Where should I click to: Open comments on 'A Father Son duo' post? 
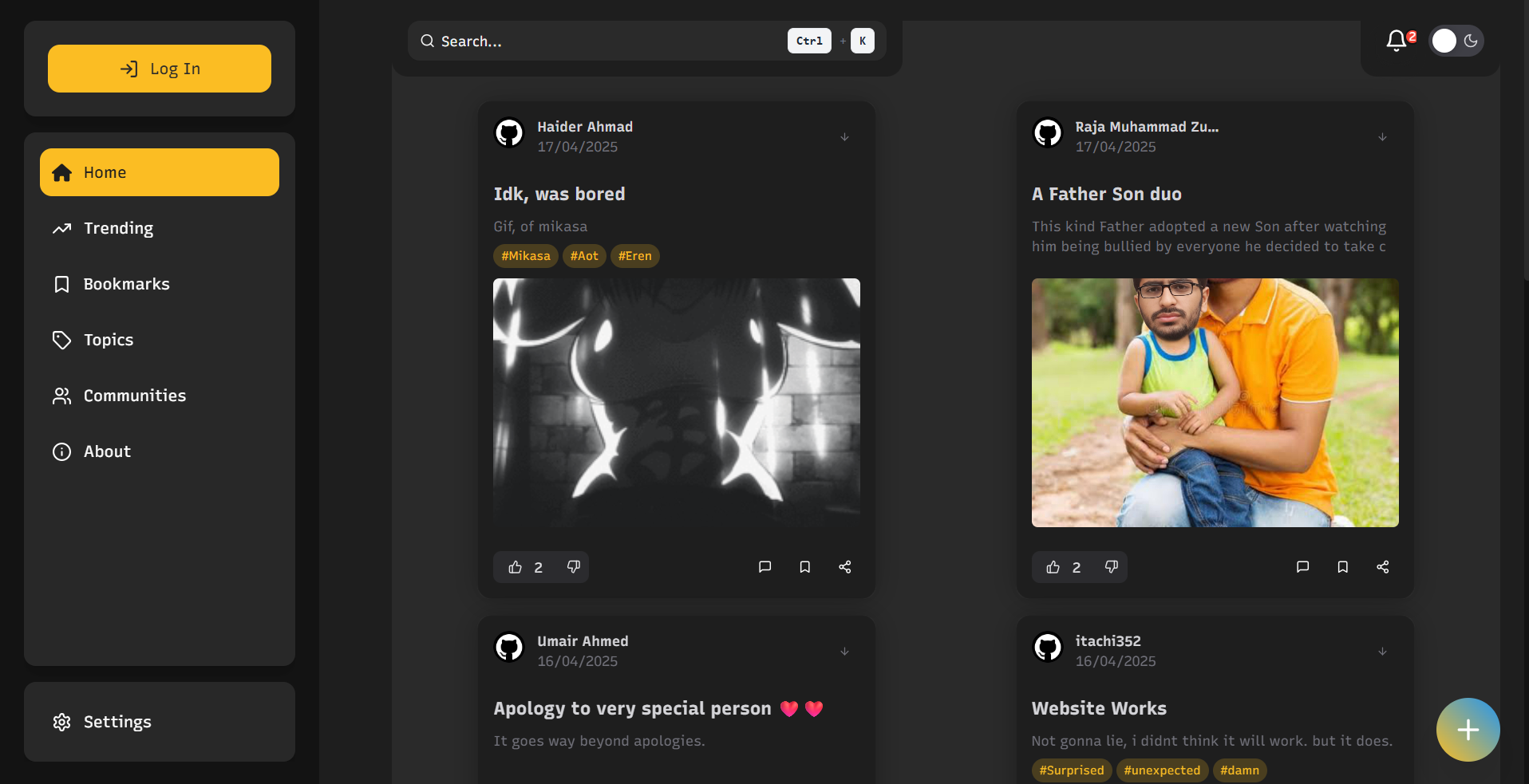point(1302,567)
